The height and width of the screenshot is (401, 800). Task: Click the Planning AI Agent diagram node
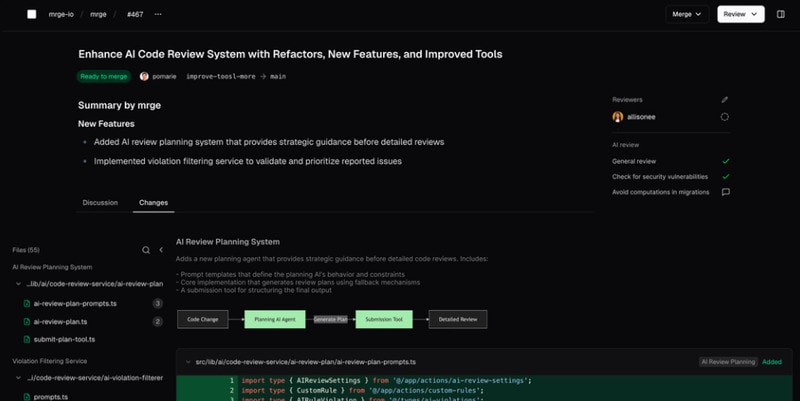click(274, 320)
